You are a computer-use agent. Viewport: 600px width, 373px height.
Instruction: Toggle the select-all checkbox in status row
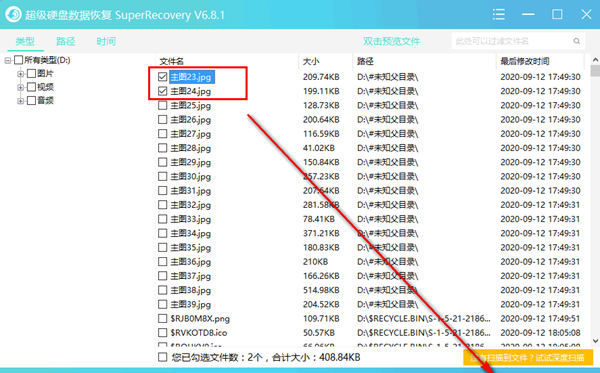pyautogui.click(x=162, y=357)
